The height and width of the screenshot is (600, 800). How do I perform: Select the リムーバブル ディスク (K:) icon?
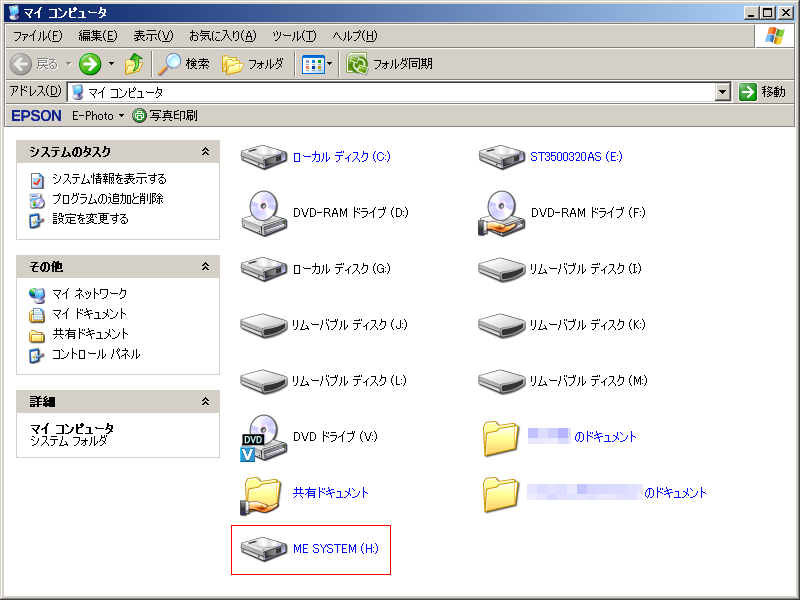pos(502,325)
